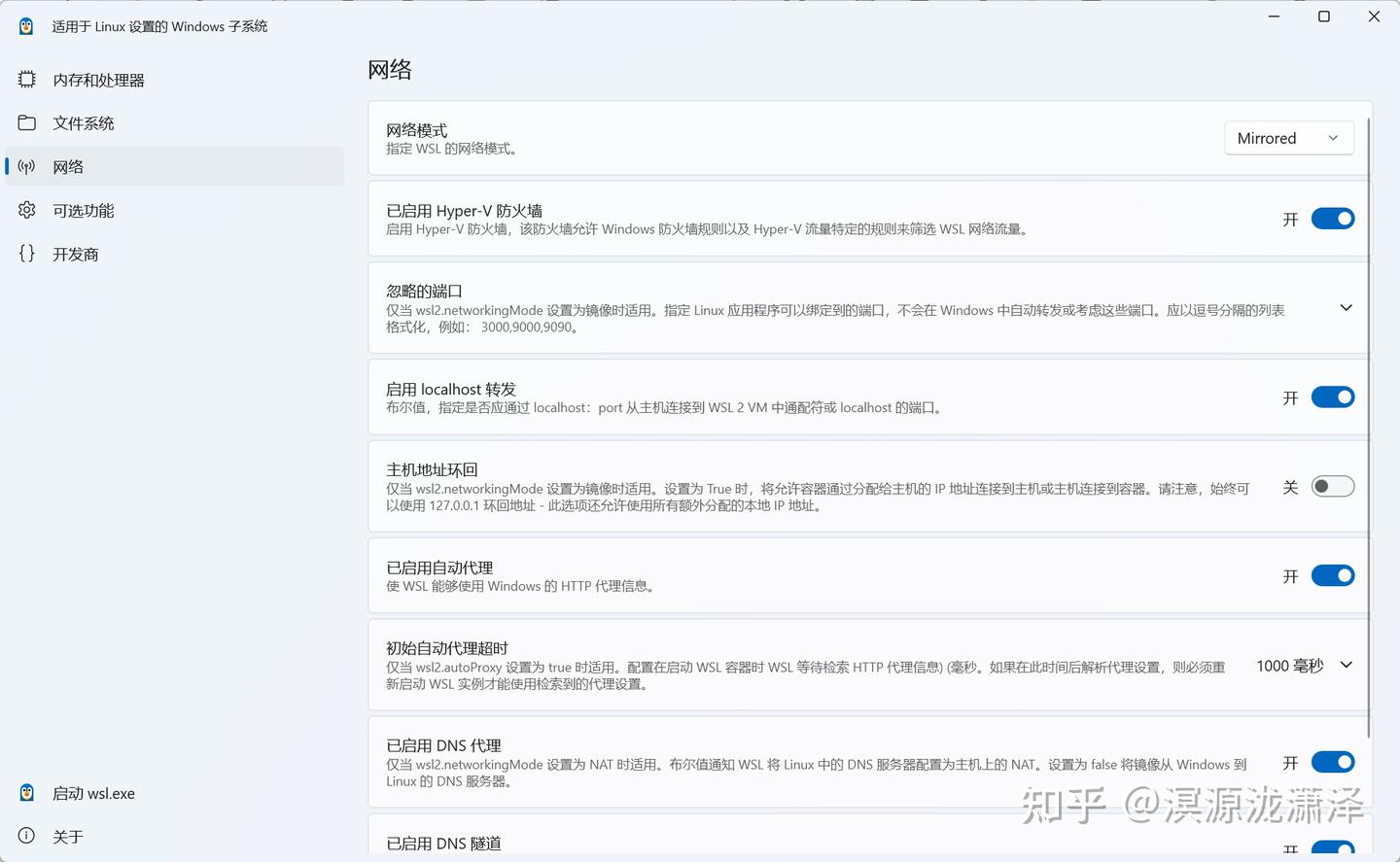
Task: Open the 关于 page
Action: [66, 836]
